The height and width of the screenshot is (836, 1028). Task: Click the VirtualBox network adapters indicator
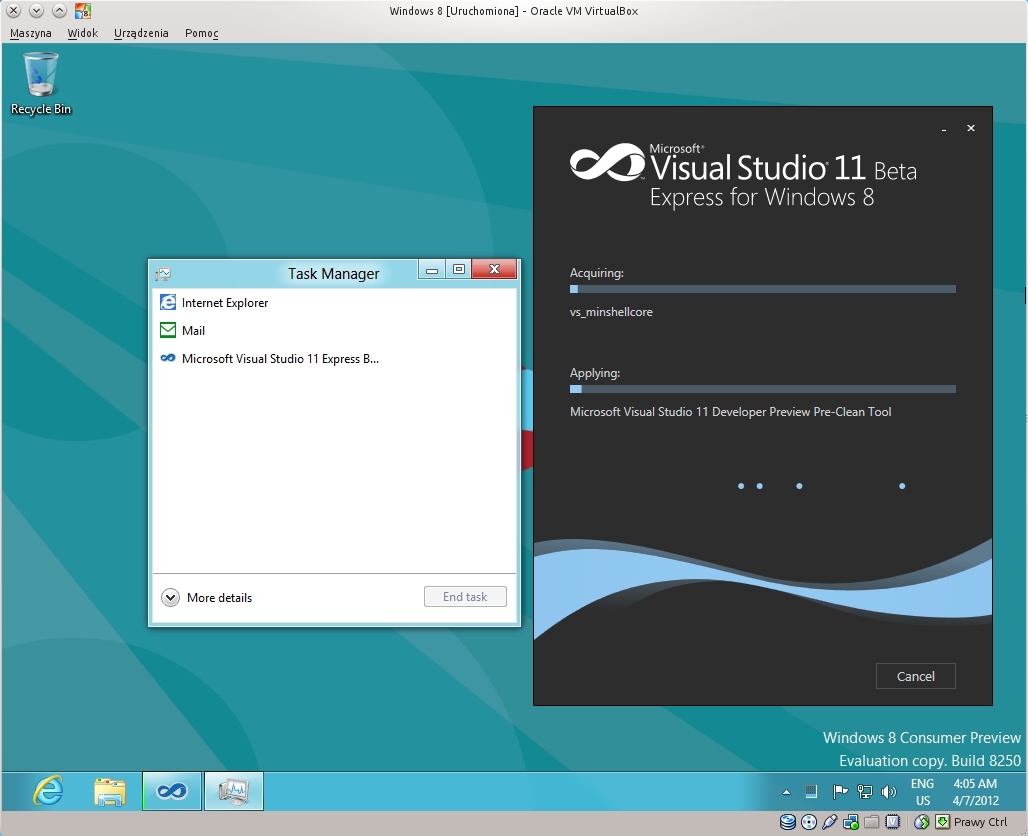point(851,822)
